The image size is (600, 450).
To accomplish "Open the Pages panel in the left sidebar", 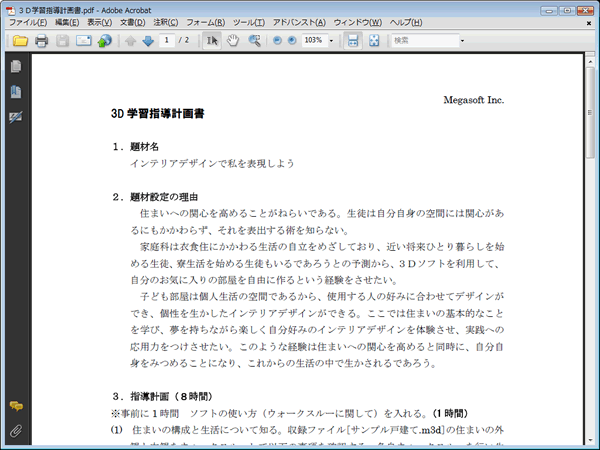I will pyautogui.click(x=15, y=67).
